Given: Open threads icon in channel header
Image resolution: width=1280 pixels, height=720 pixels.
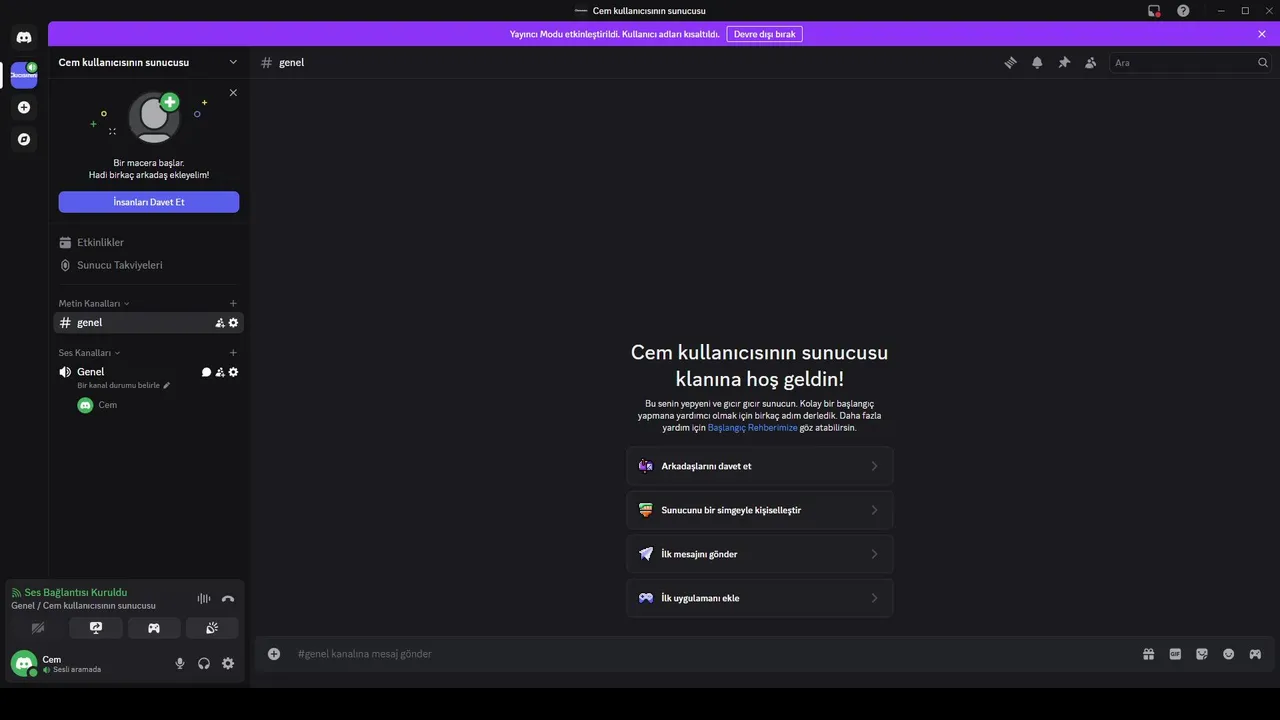Looking at the screenshot, I should pyautogui.click(x=1010, y=62).
